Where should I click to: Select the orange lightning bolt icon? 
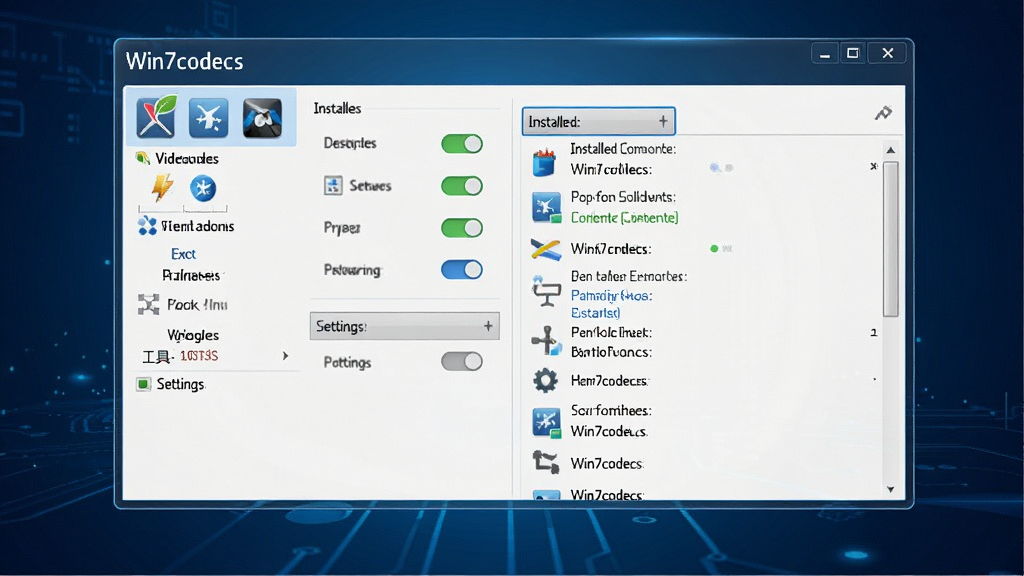point(162,187)
